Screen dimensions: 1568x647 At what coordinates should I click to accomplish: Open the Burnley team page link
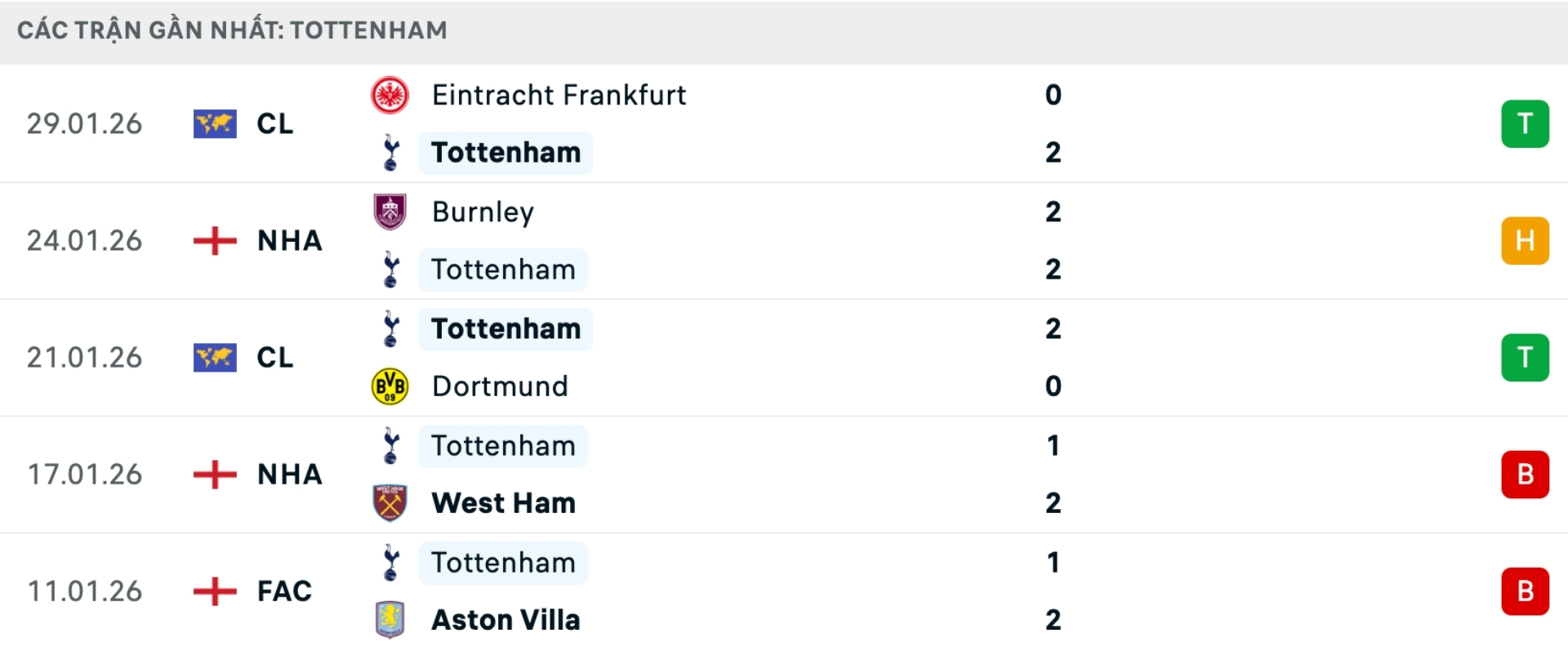pos(482,211)
